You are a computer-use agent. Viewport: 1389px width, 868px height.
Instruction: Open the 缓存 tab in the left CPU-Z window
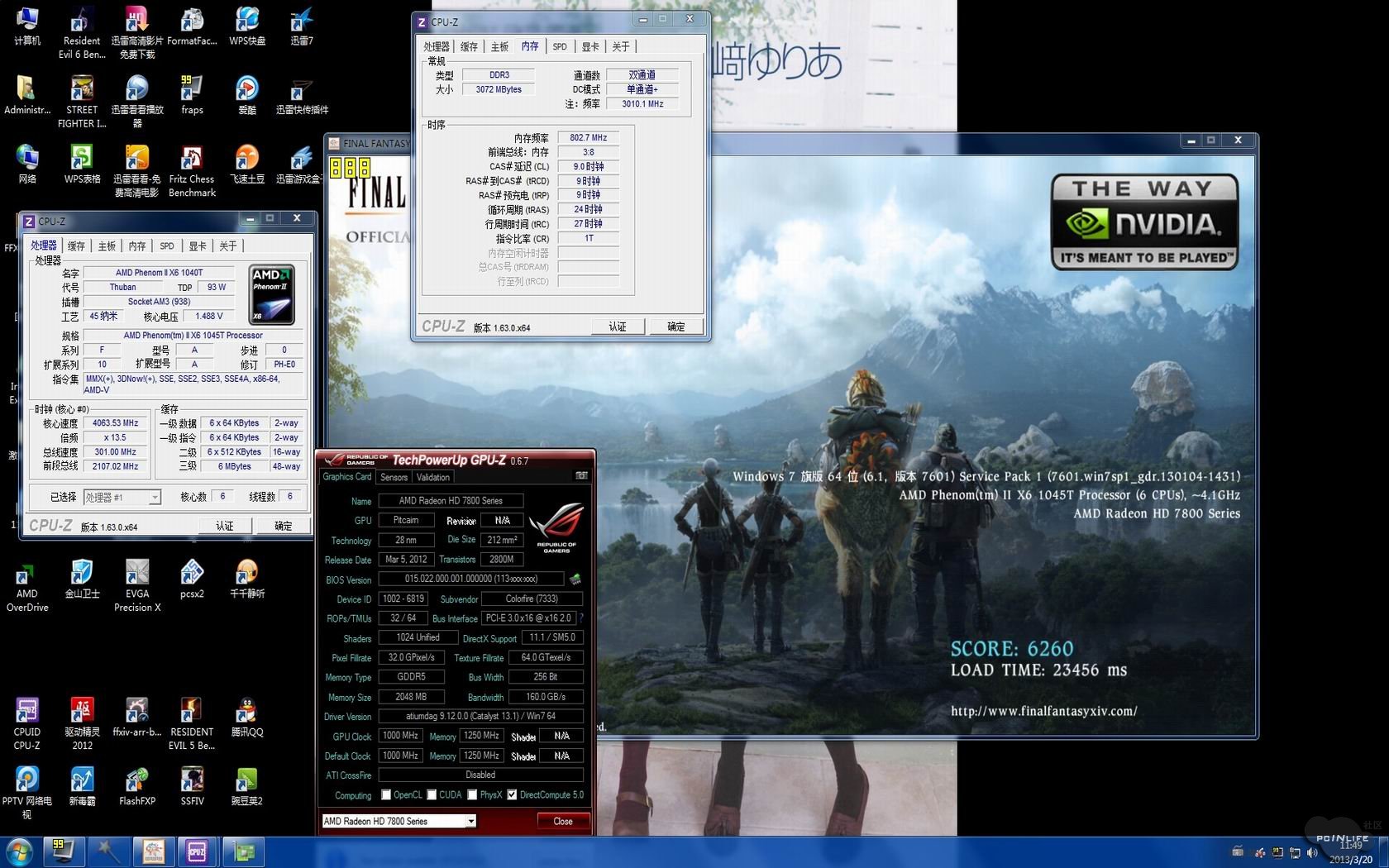coord(76,246)
